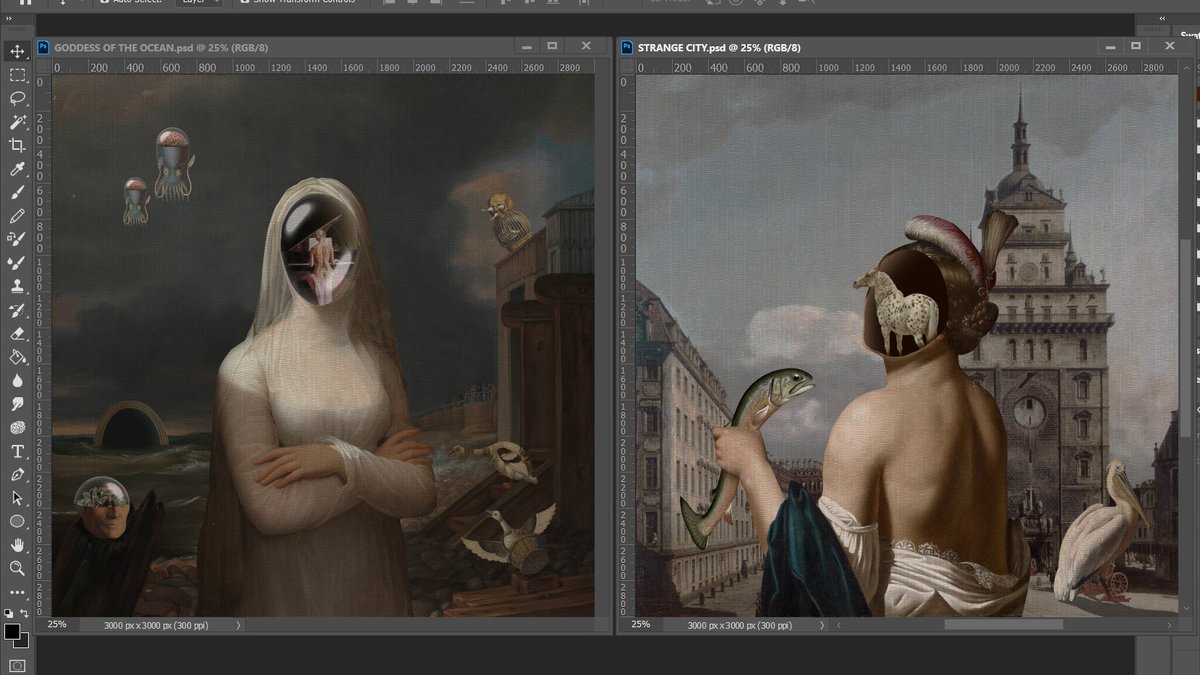The width and height of the screenshot is (1200, 675).
Task: Maximize the GODDESS OF THE OCEAN document window
Action: click(552, 46)
